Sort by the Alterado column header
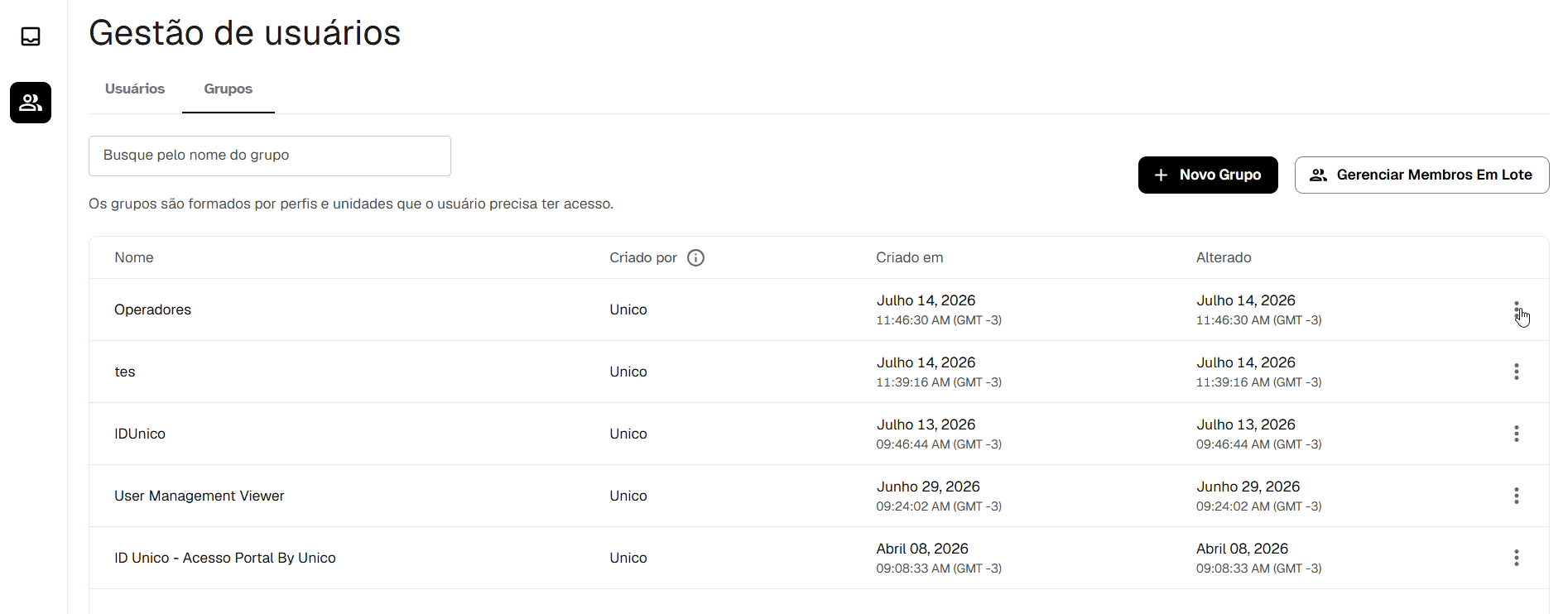1568x614 pixels. [1224, 257]
